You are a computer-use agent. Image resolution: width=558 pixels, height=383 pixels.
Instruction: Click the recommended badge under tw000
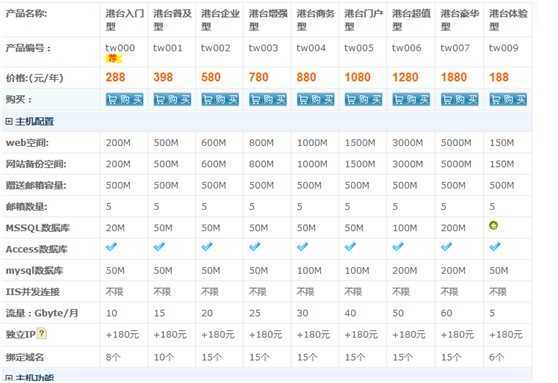click(x=112, y=58)
